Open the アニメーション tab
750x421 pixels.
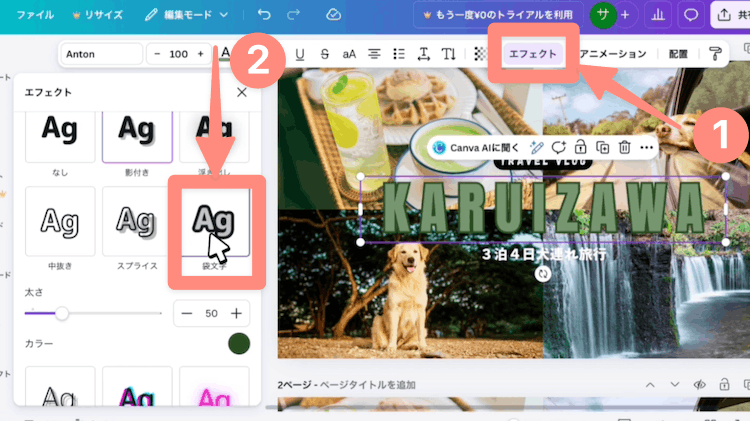613,54
